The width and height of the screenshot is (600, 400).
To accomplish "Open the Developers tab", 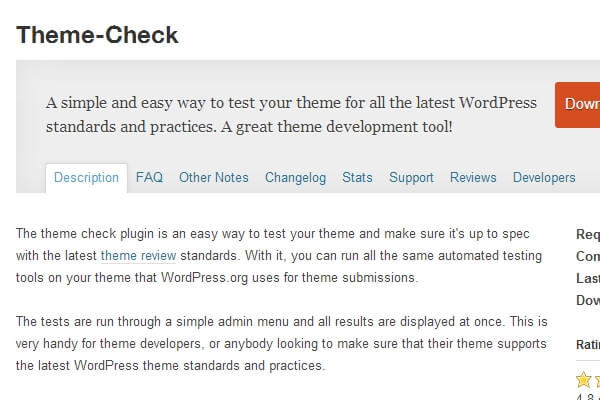I will pyautogui.click(x=544, y=178).
